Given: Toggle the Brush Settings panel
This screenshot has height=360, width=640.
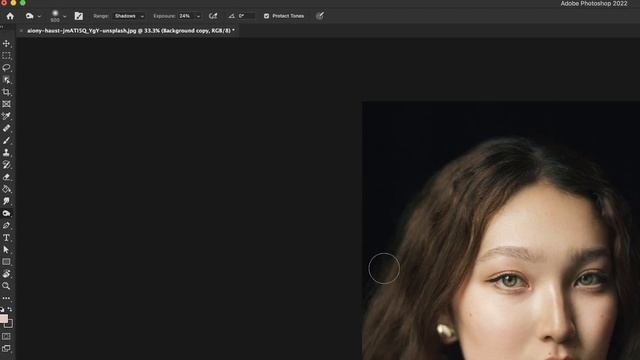Looking at the screenshot, I should [79, 16].
